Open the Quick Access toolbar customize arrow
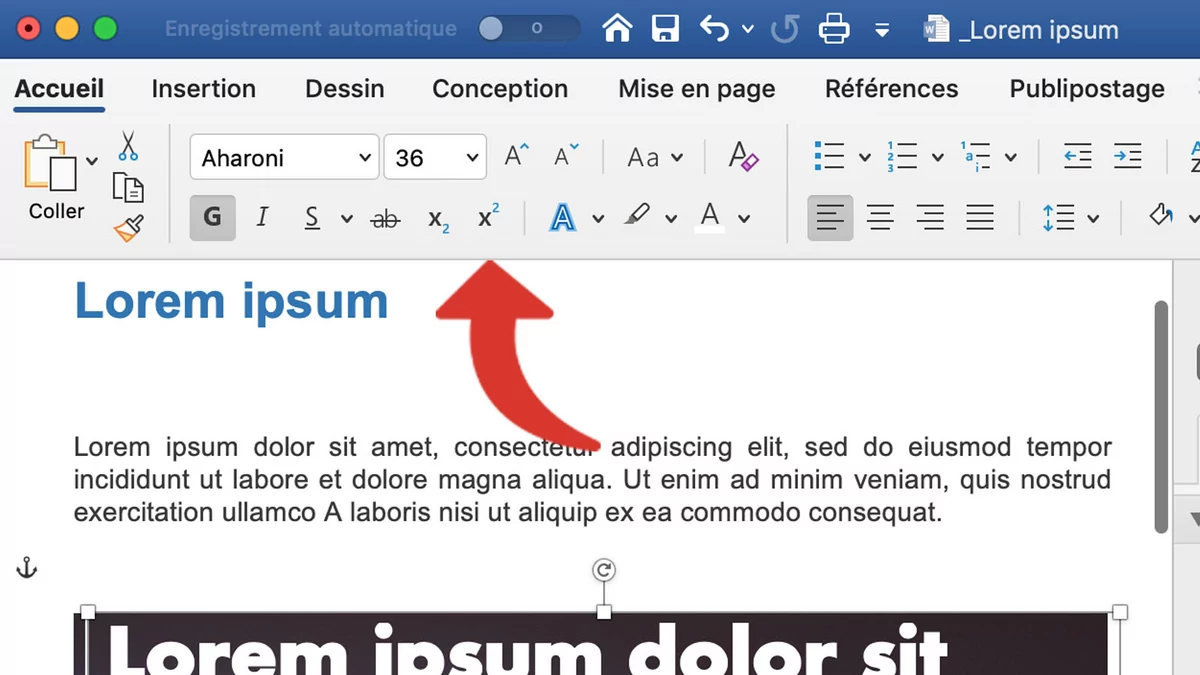Viewport: 1200px width, 675px height. pos(882,30)
